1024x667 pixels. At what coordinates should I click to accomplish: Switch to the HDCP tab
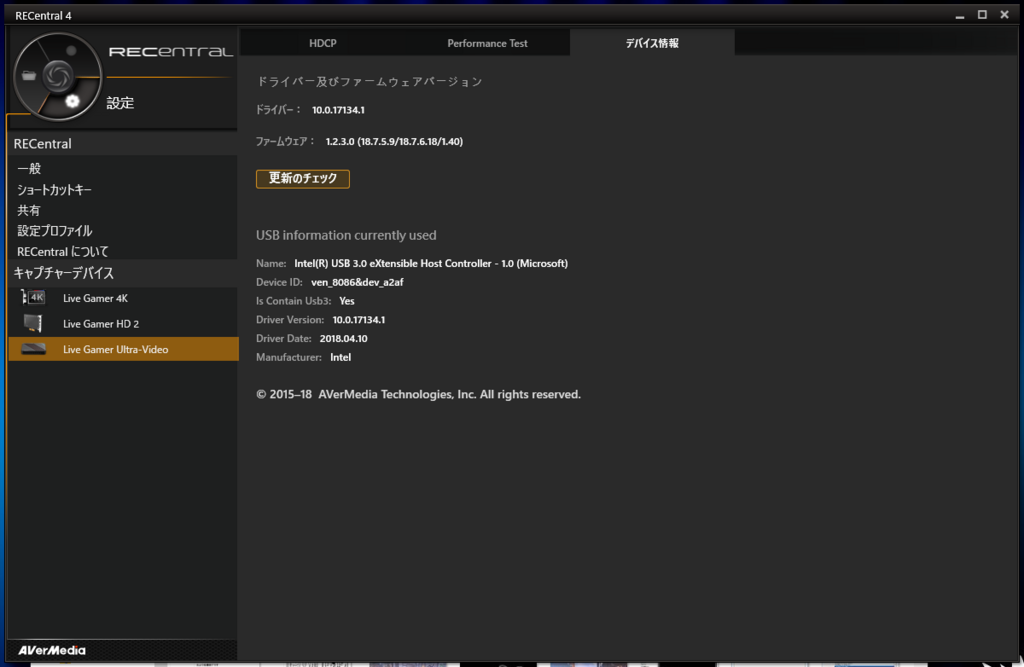[x=323, y=43]
